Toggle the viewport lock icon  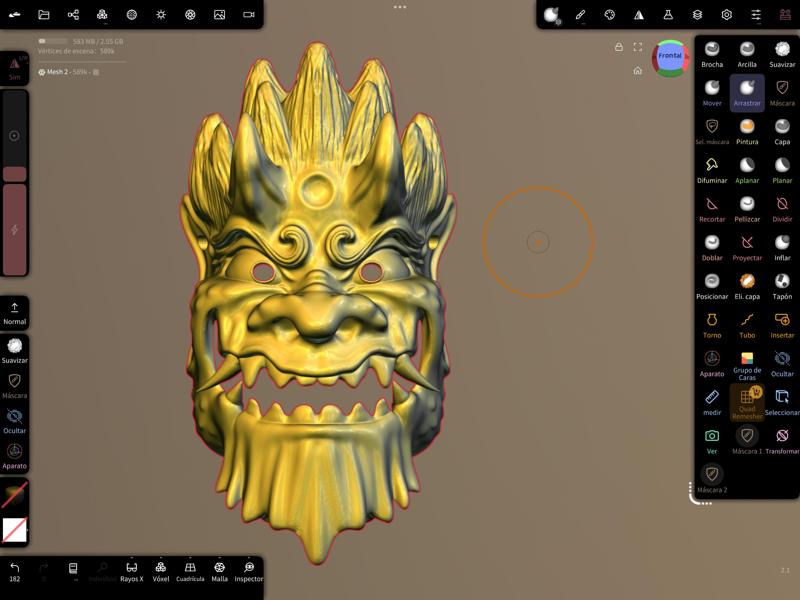pyautogui.click(x=618, y=47)
